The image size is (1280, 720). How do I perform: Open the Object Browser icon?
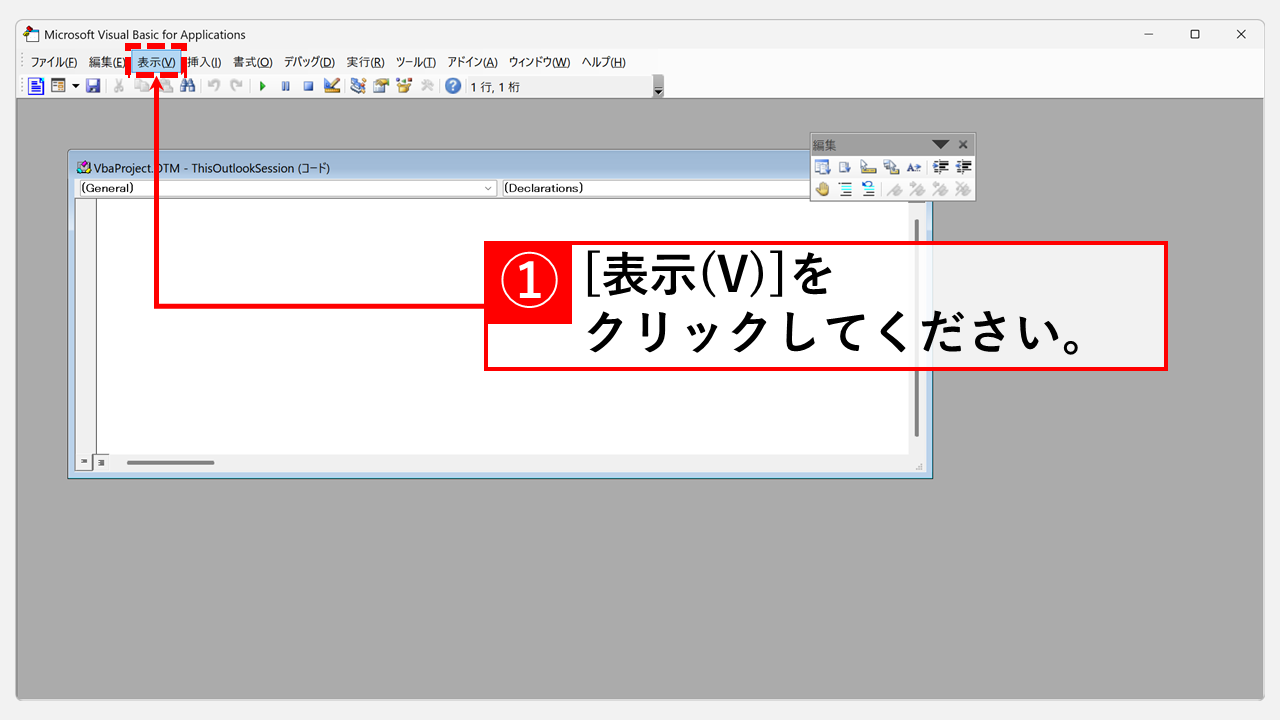[403, 85]
